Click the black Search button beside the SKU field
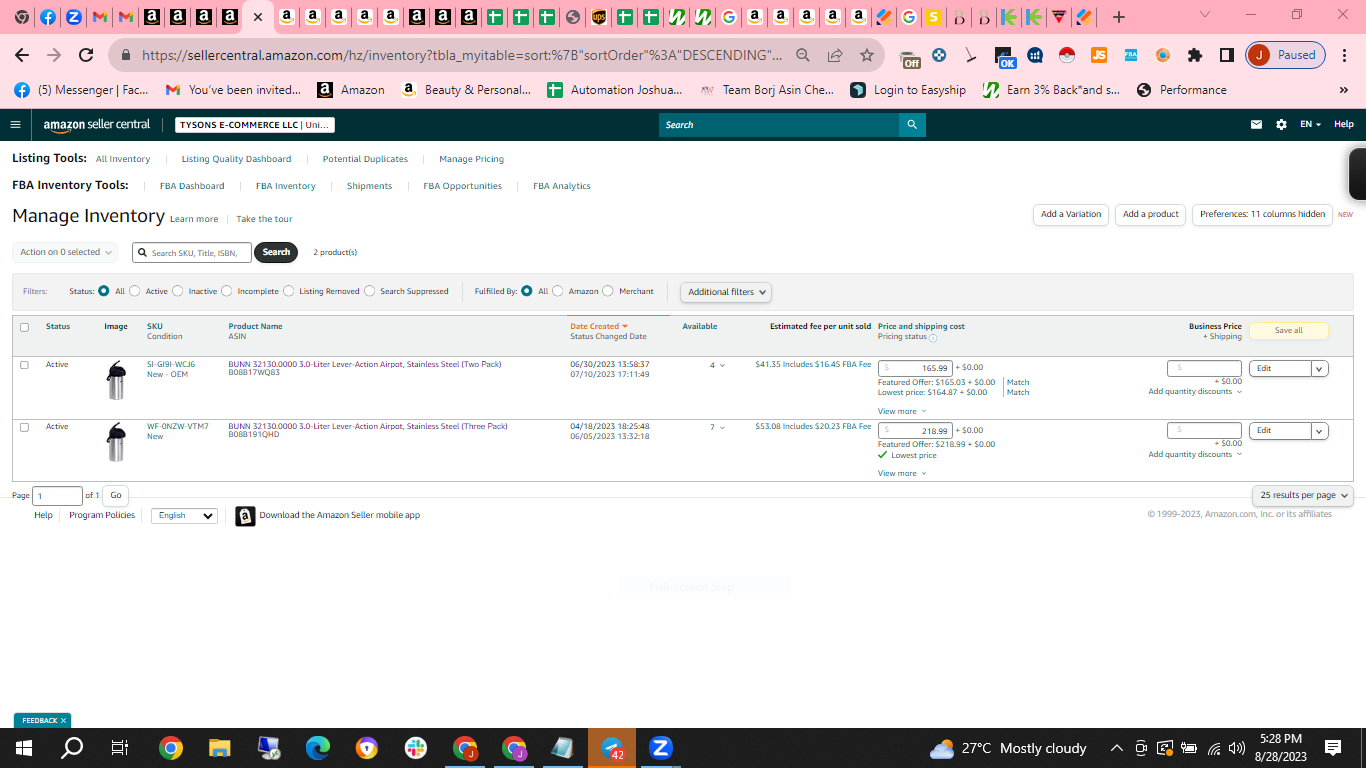The width and height of the screenshot is (1366, 768). tap(276, 252)
